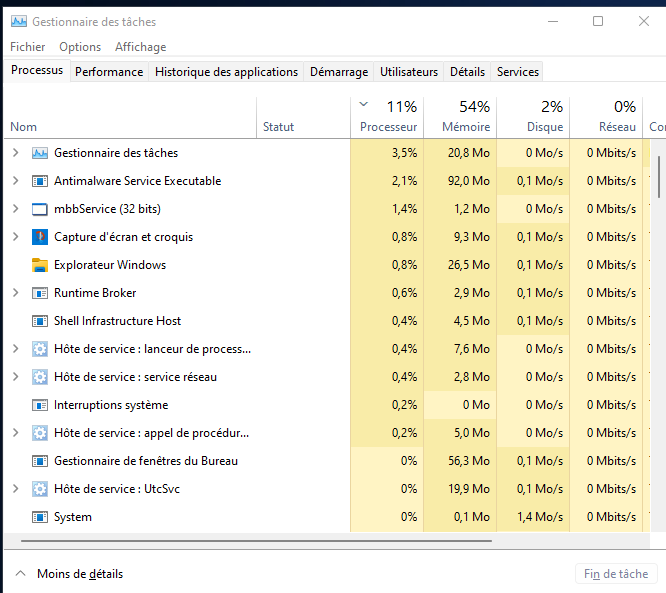Click gear icon of lanceur de process service

(40, 349)
